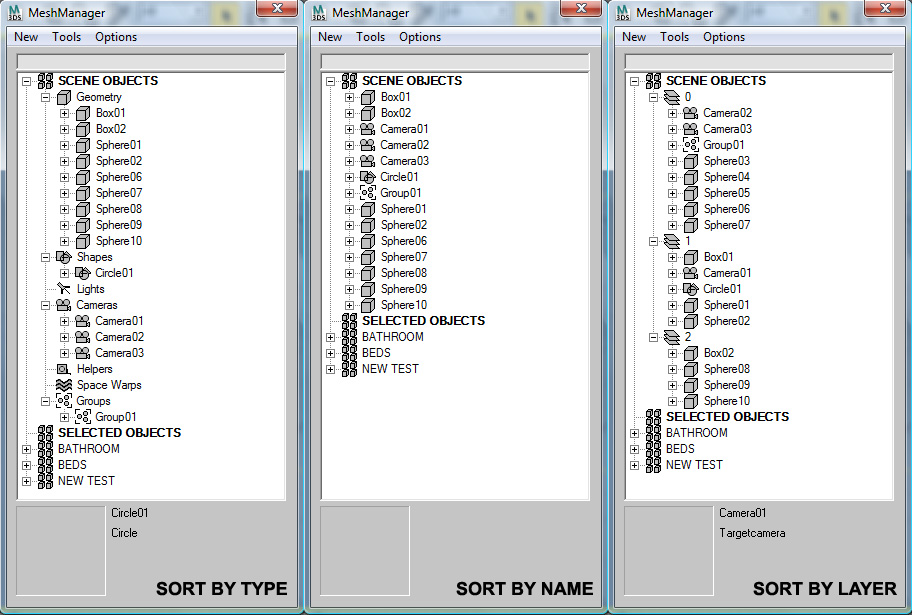Click the layer 2 stack icon
Screen dimensions: 912x615
(x=672, y=337)
